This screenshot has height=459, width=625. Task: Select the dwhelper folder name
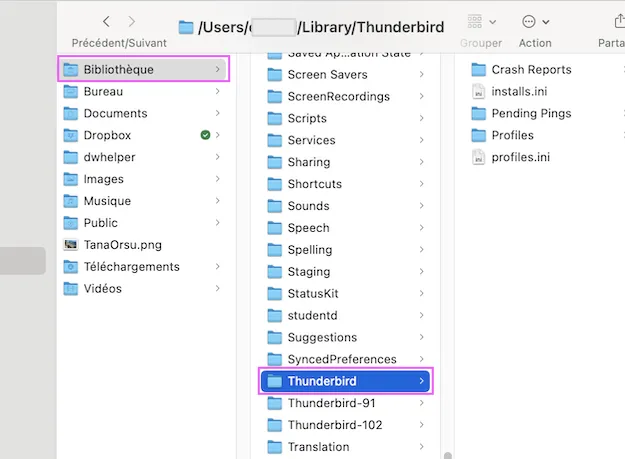(x=110, y=157)
